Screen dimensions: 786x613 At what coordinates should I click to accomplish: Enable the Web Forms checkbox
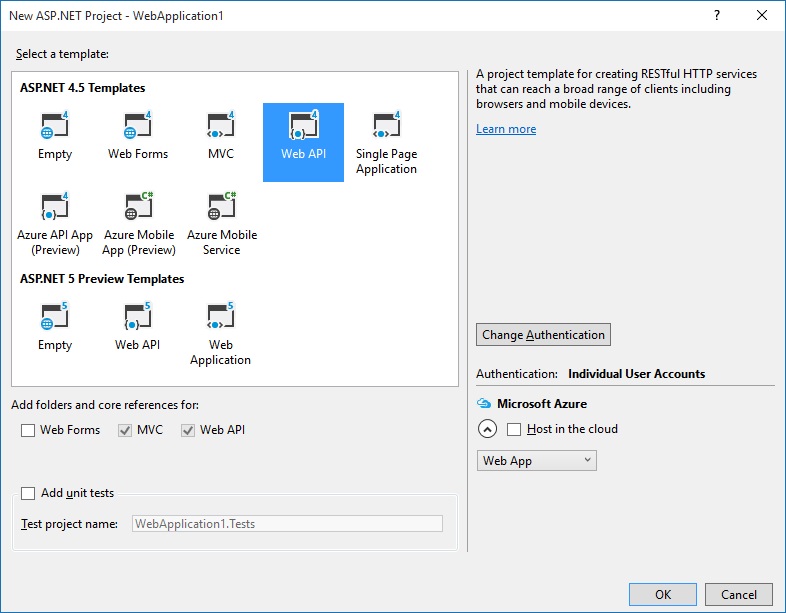coord(28,430)
